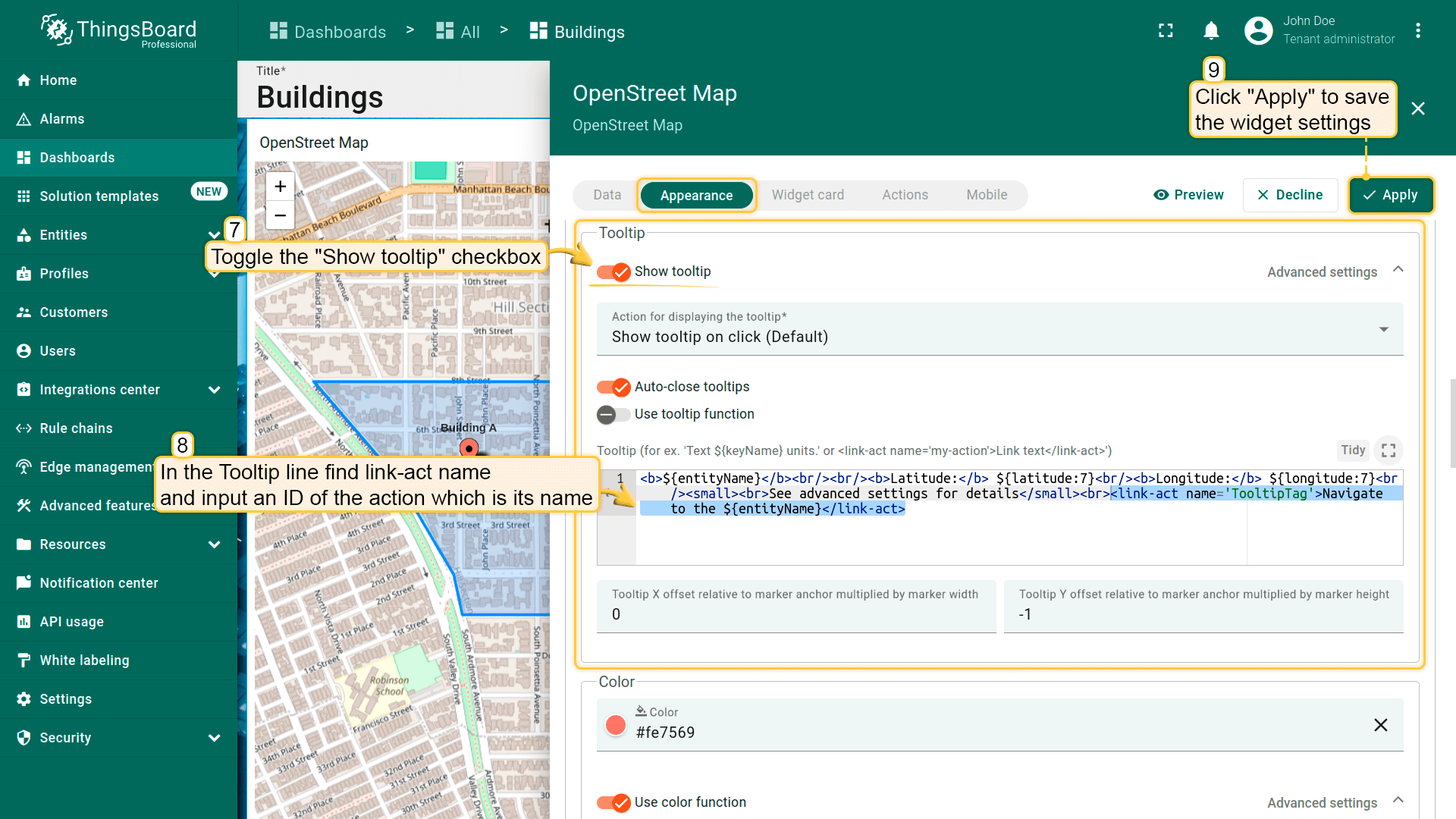This screenshot has height=819, width=1456.
Task: Toggle fullscreen mode icon in header
Action: pos(1166,31)
